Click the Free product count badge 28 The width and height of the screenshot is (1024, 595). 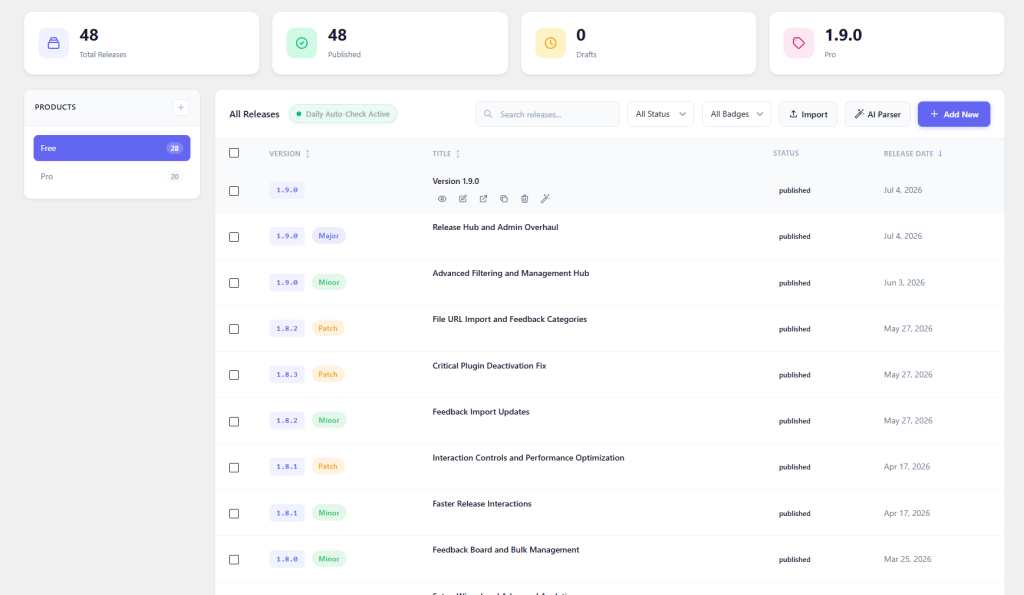174,148
